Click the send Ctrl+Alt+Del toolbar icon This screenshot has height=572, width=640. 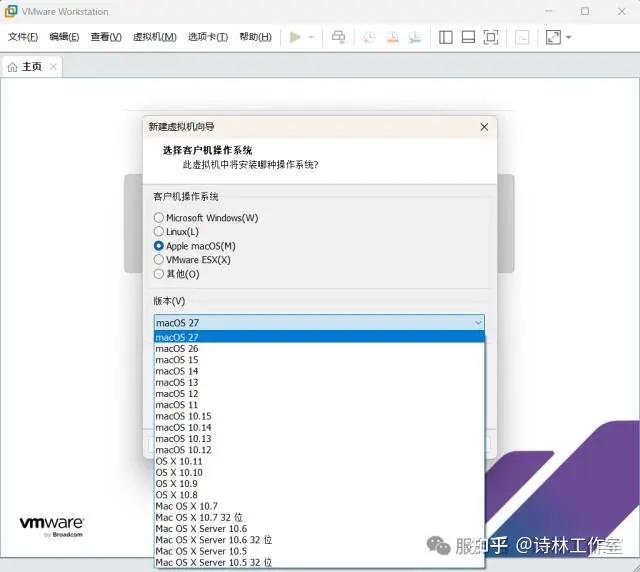click(x=338, y=37)
